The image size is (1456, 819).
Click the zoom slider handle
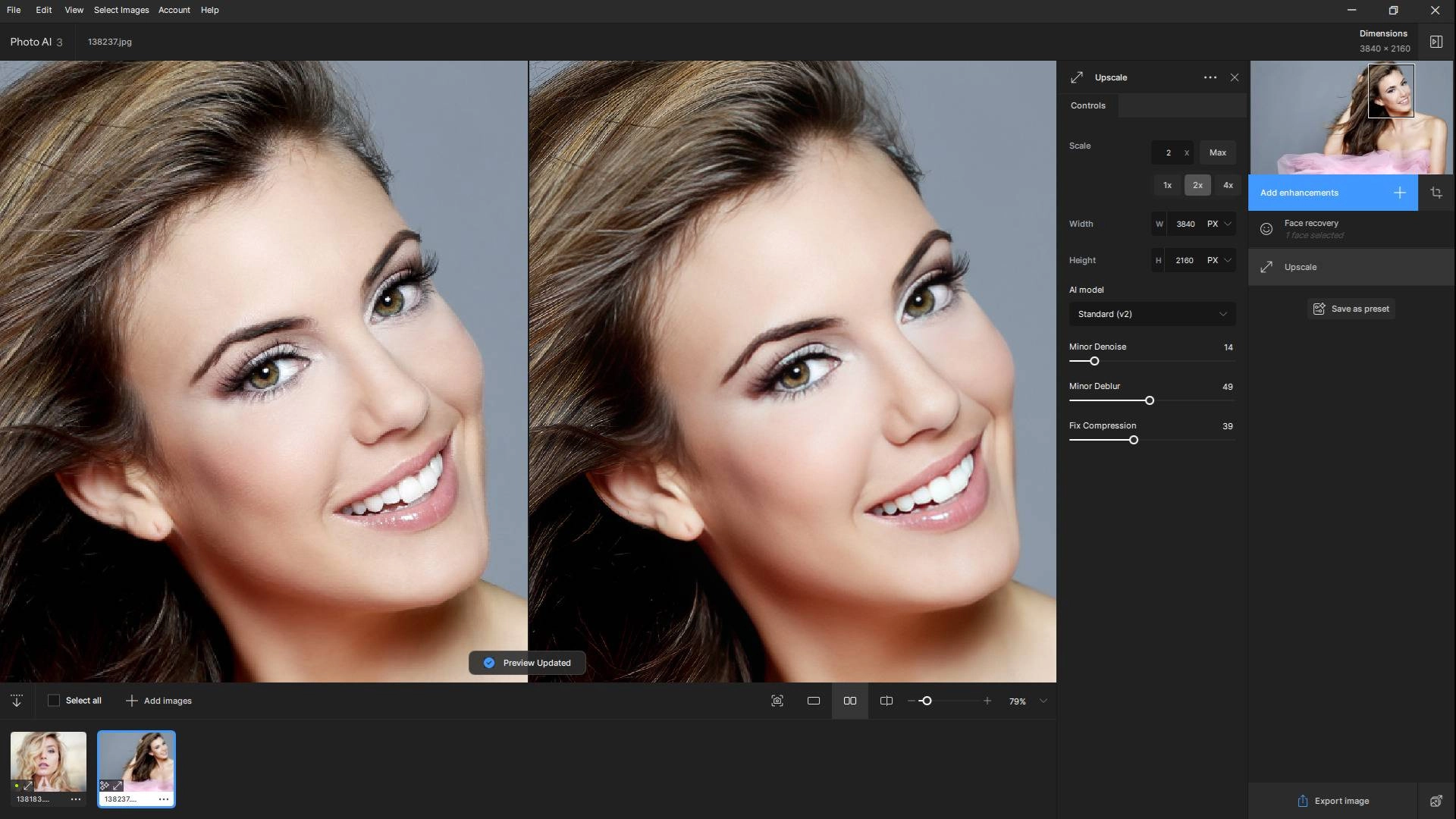click(926, 701)
